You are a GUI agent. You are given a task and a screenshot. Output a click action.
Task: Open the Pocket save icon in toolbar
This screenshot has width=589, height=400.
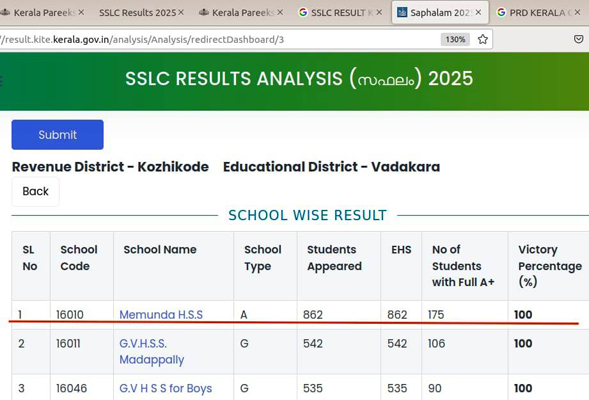pos(578,39)
